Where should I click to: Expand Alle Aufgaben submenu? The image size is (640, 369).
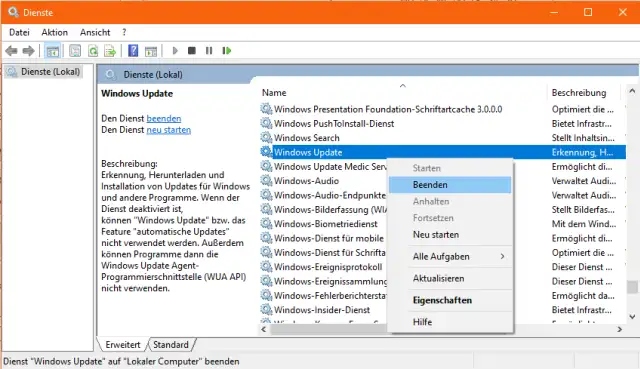[450, 256]
